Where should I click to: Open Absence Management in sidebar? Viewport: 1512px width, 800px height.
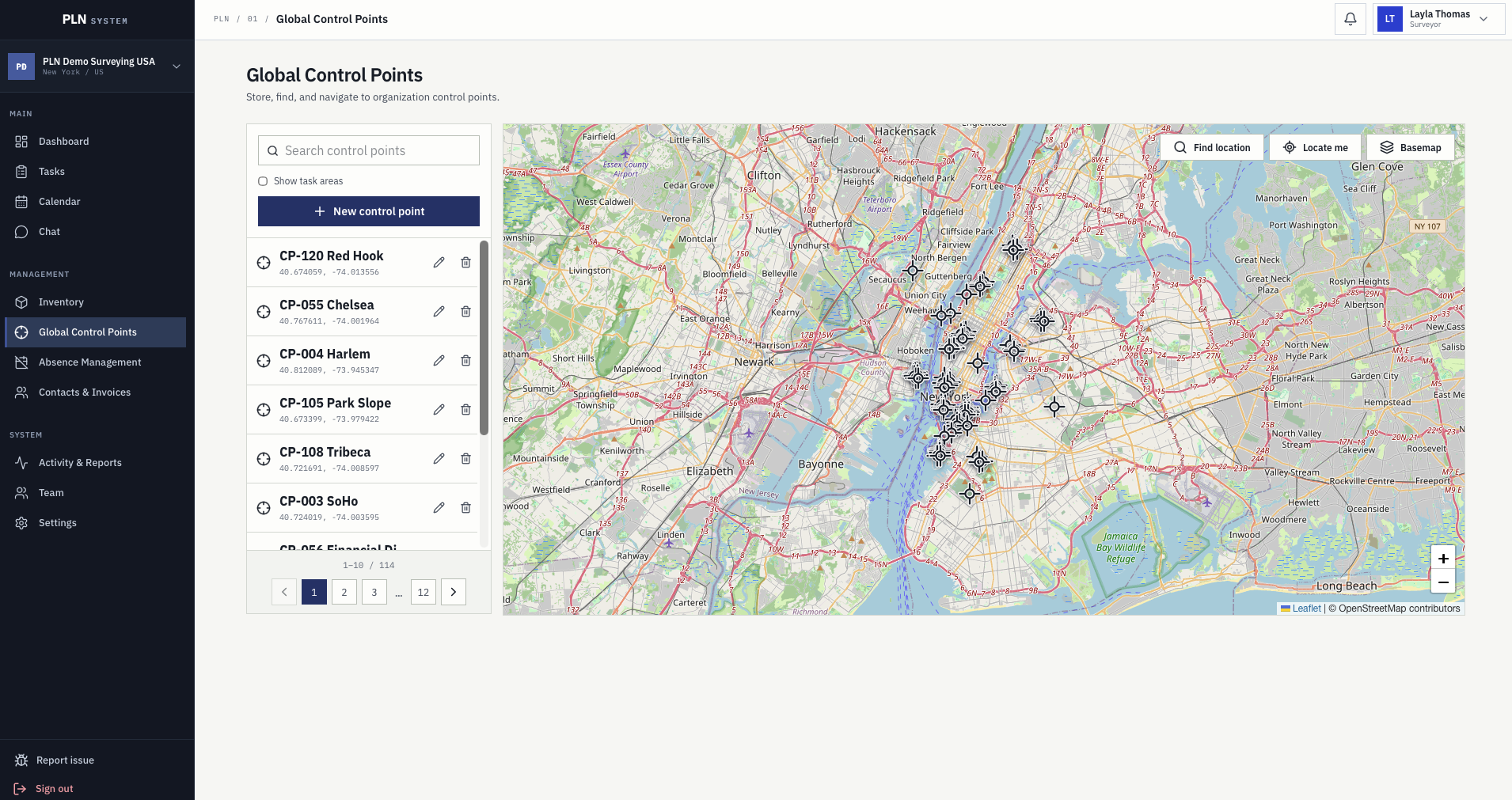(95, 362)
